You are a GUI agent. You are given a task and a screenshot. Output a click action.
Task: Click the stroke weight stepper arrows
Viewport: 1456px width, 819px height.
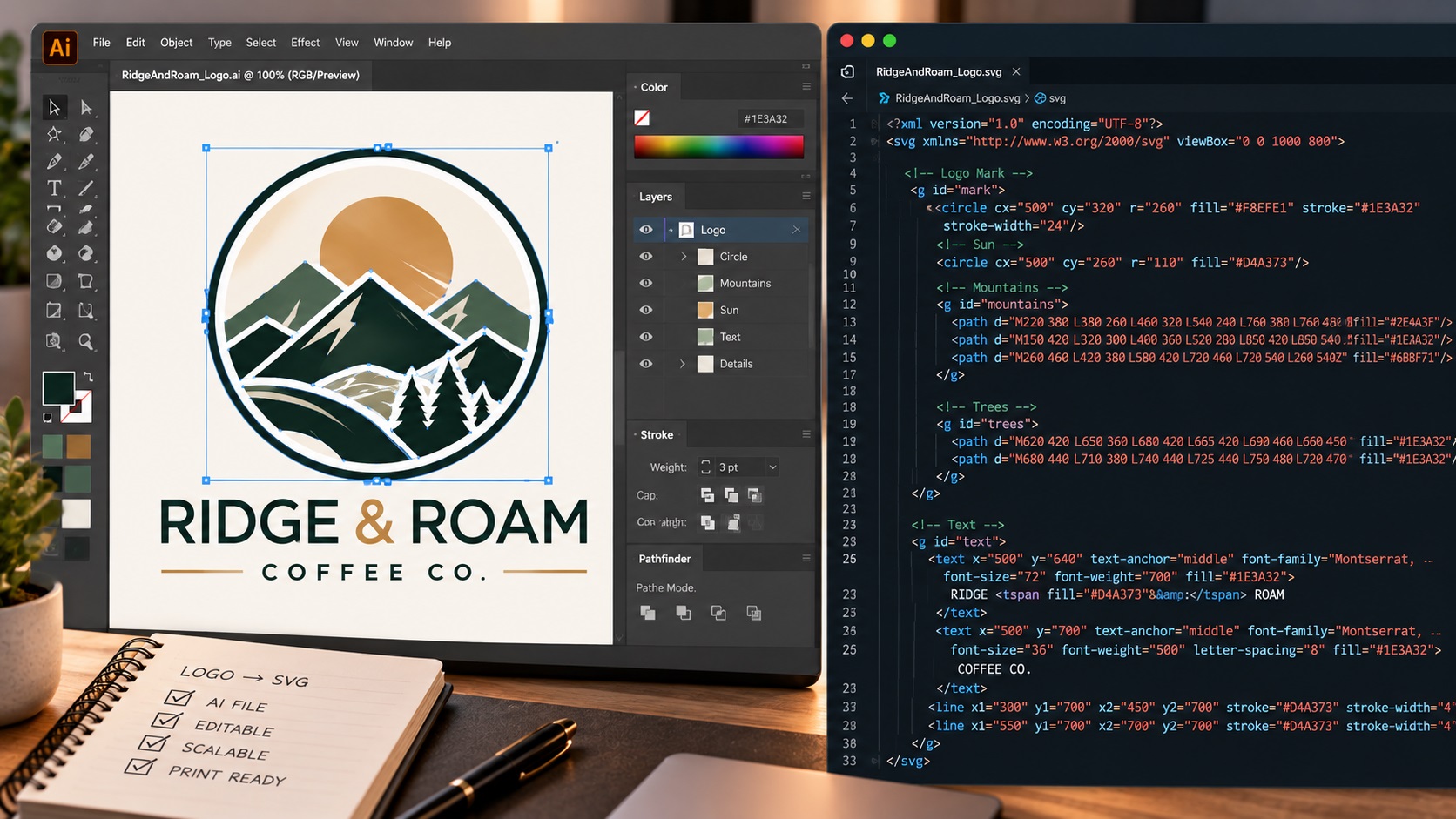(x=705, y=467)
